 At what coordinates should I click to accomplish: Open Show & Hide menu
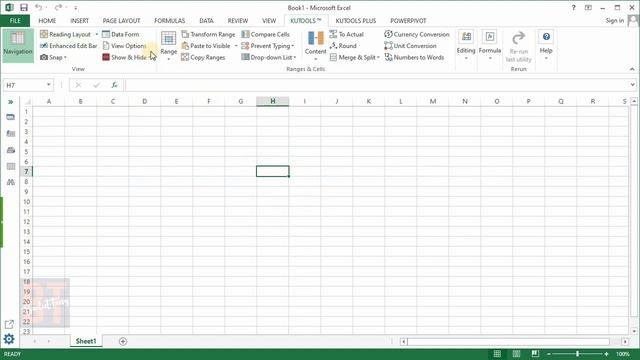124,57
